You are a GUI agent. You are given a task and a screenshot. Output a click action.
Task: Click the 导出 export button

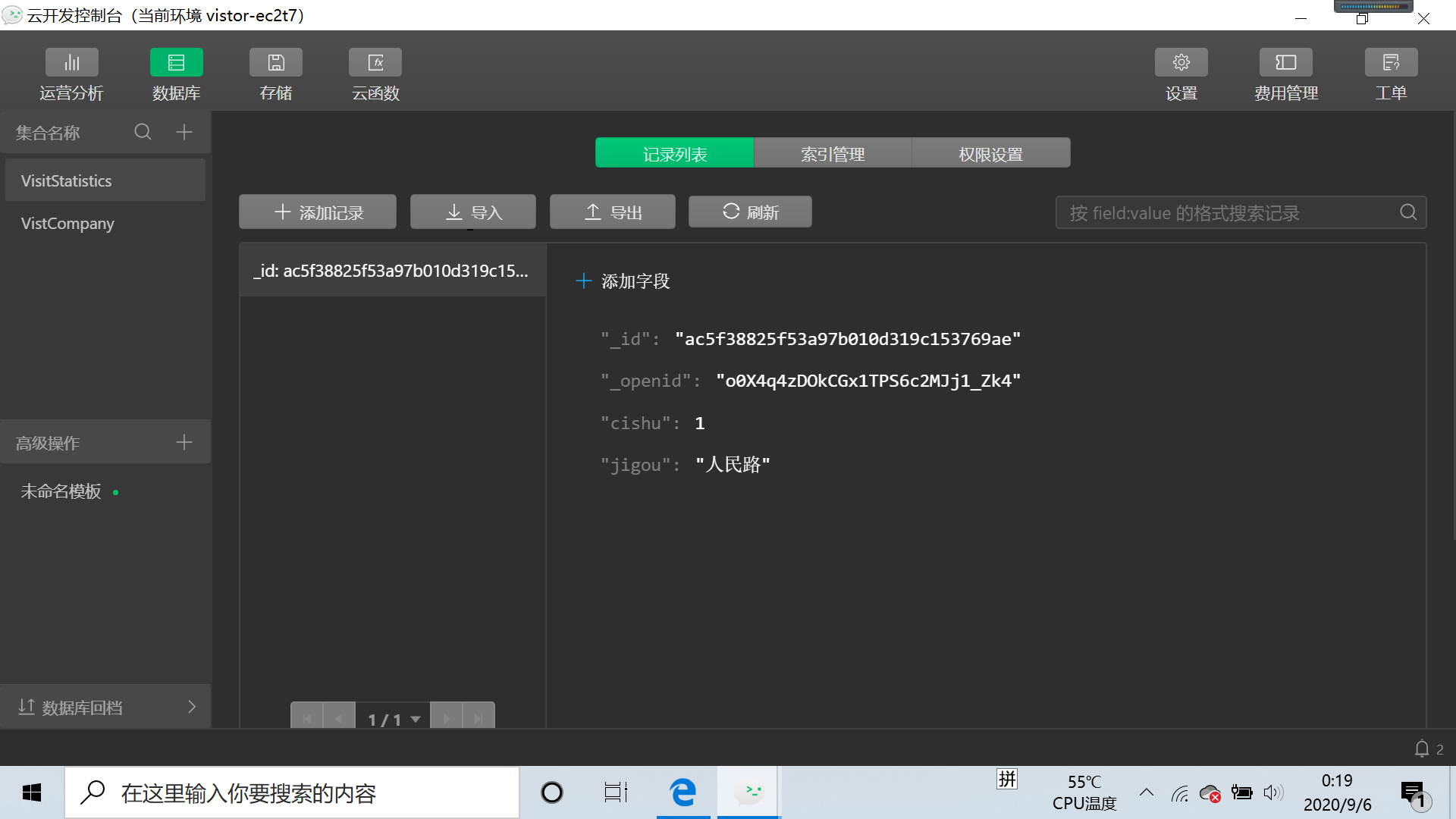pos(613,212)
